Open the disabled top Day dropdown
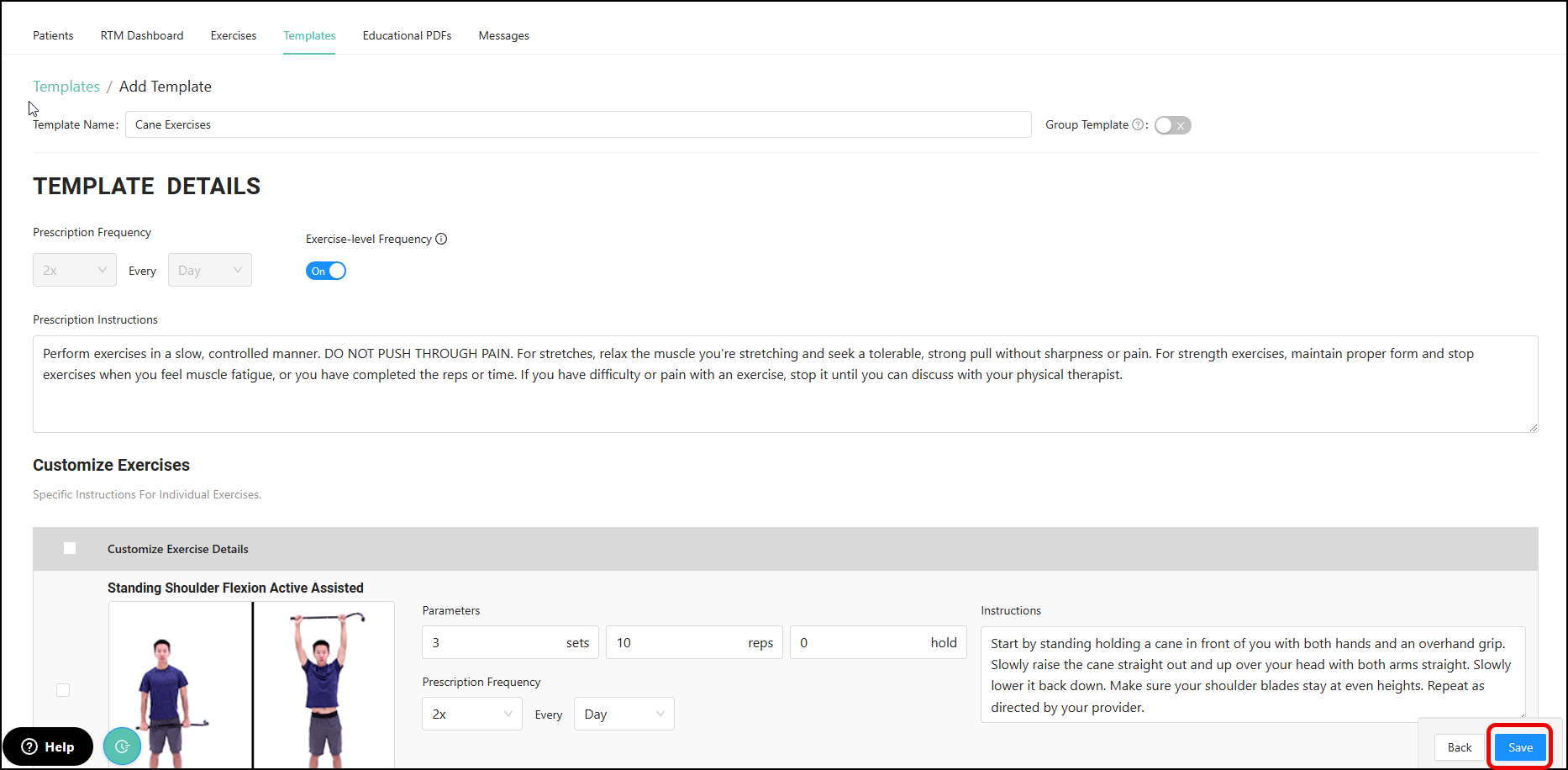This screenshot has width=1568, height=770. tap(209, 270)
